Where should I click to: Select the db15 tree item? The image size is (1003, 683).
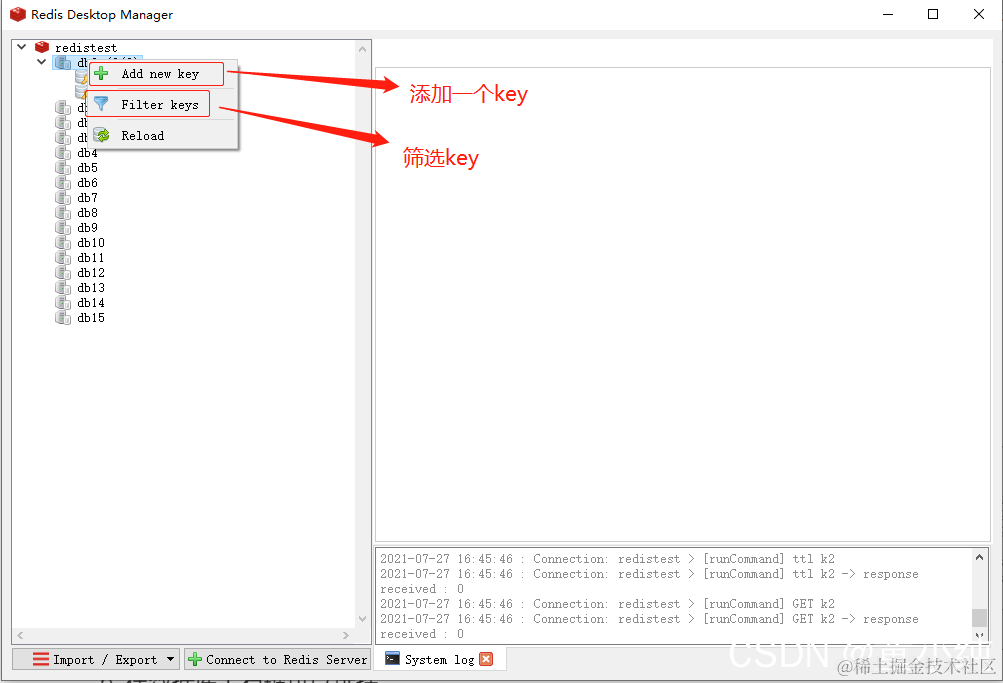tap(91, 318)
